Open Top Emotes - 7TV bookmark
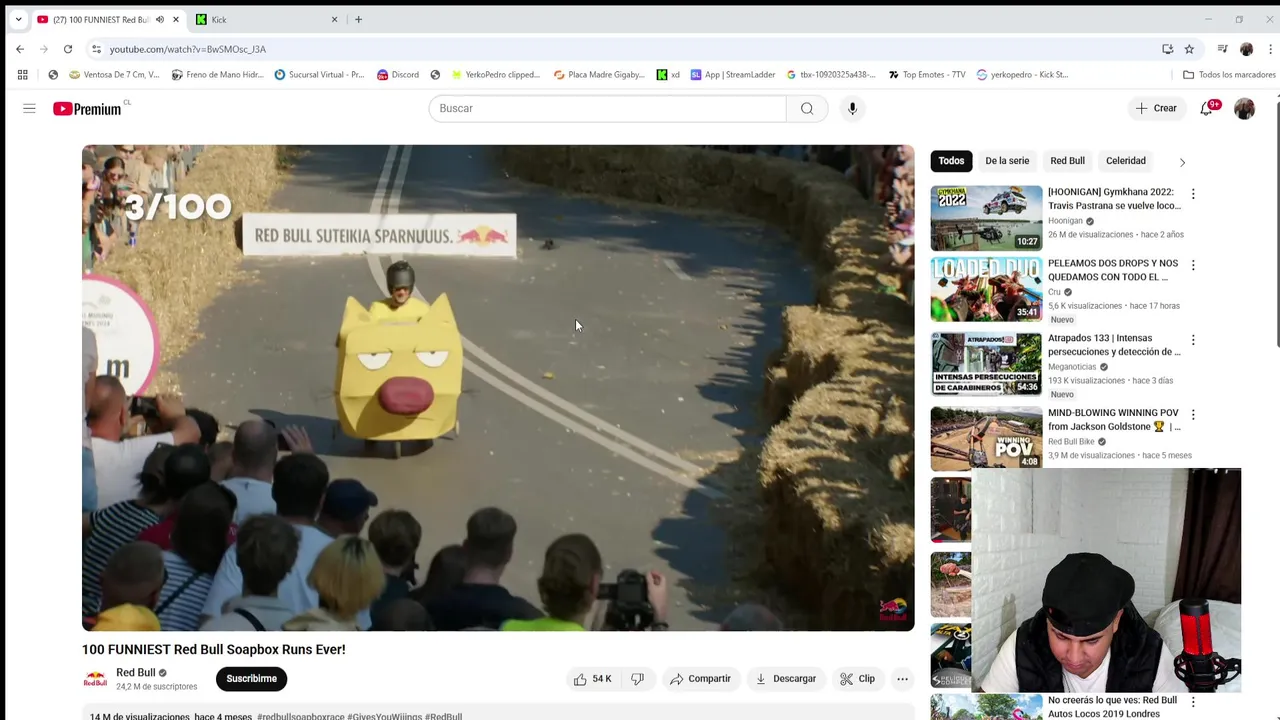 click(x=927, y=74)
